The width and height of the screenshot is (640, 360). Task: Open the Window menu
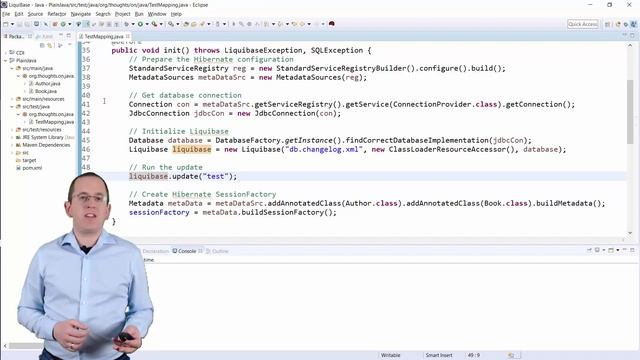pos(157,14)
